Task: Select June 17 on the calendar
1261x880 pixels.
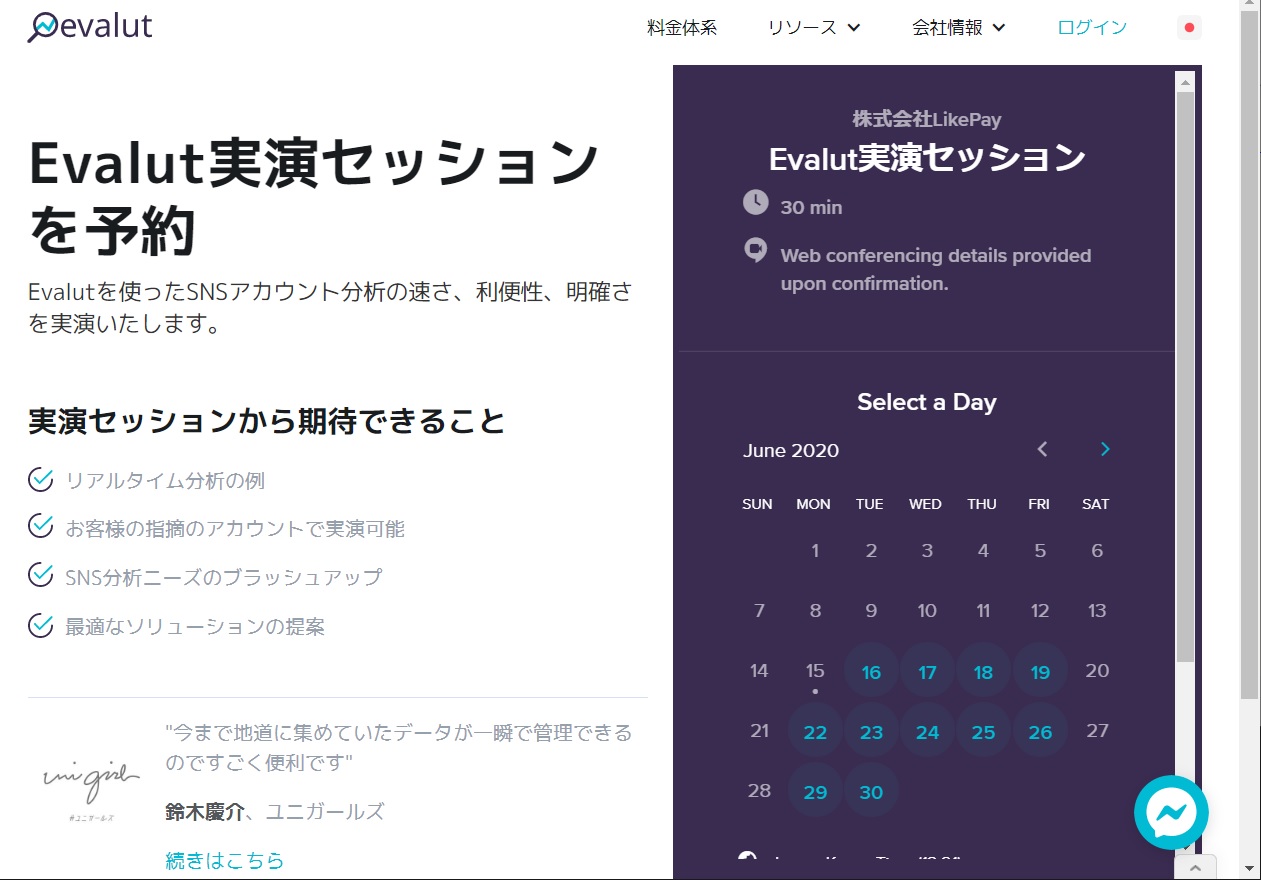Action: coord(927,672)
